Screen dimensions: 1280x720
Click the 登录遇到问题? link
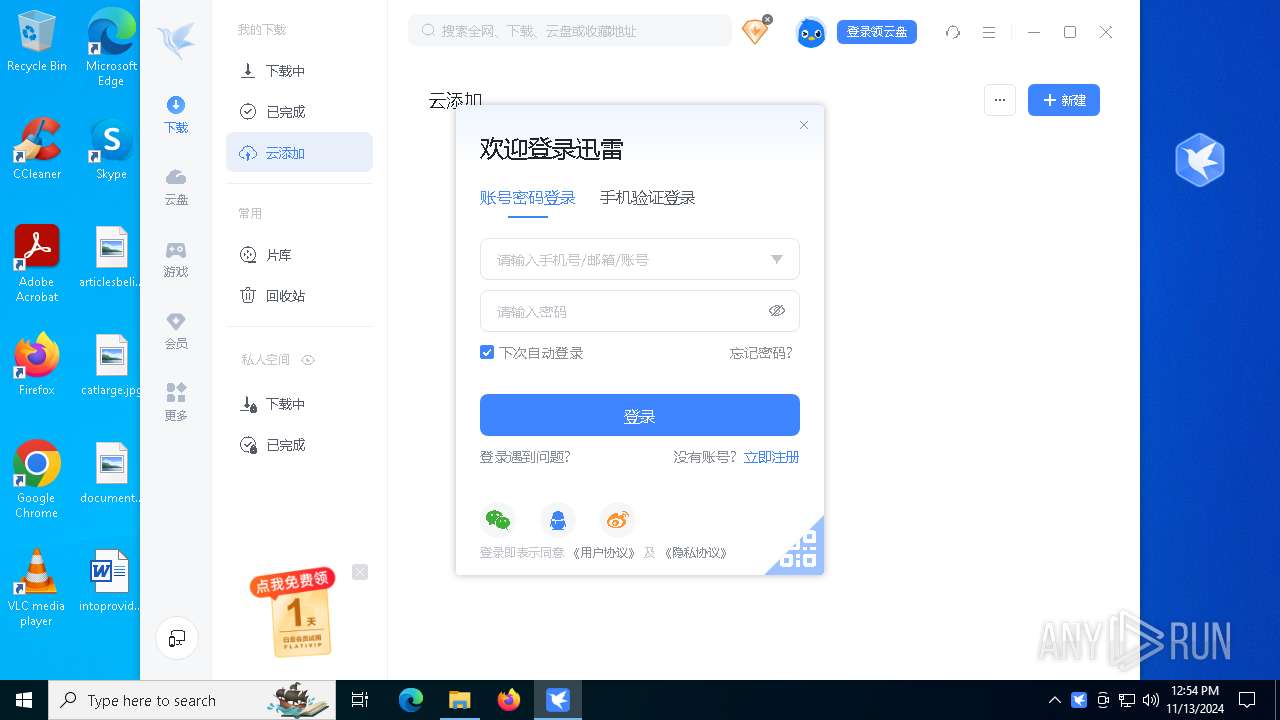tap(525, 457)
